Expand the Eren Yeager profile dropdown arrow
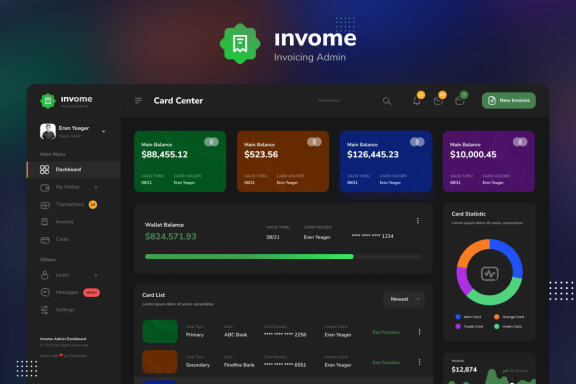Image resolution: width=576 pixels, height=384 pixels. coord(104,131)
